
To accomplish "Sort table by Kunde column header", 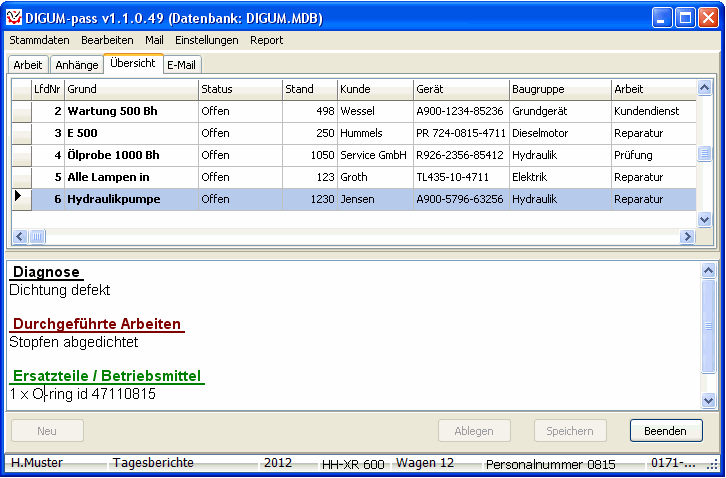I will (x=374, y=89).
